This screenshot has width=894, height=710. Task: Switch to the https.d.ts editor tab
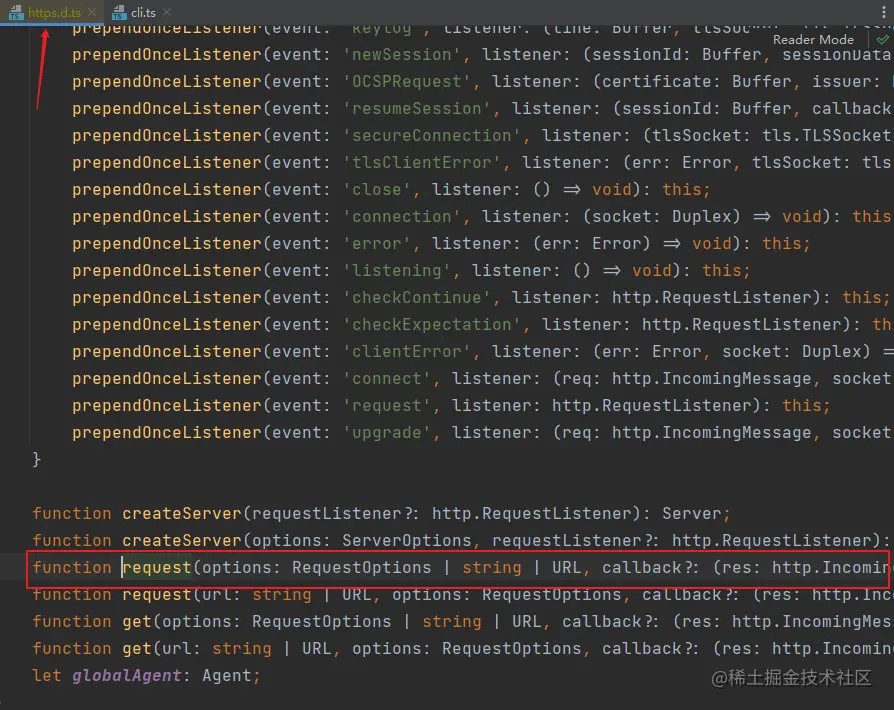pyautogui.click(x=54, y=12)
